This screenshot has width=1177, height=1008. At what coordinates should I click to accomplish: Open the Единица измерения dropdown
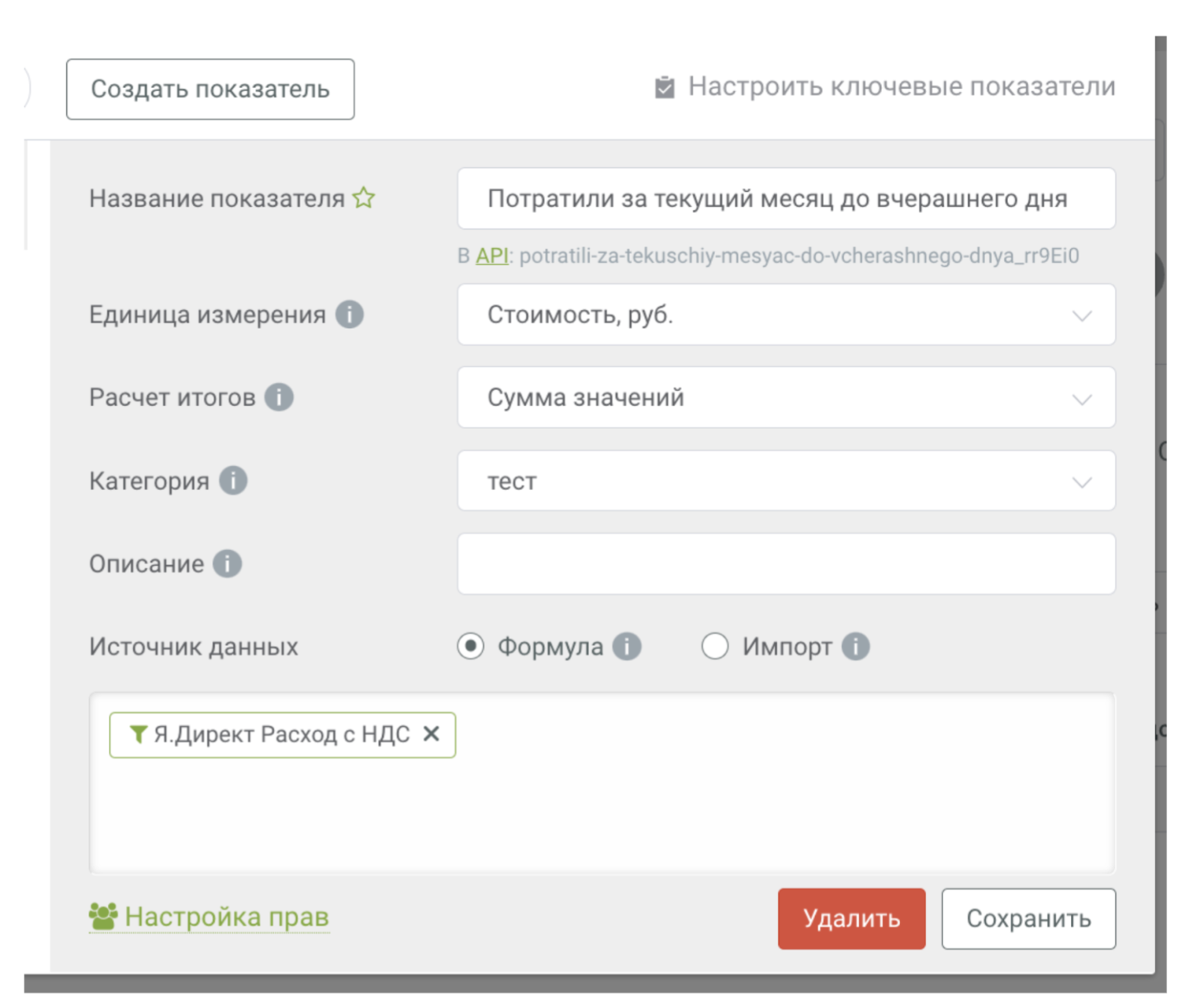coord(786,315)
